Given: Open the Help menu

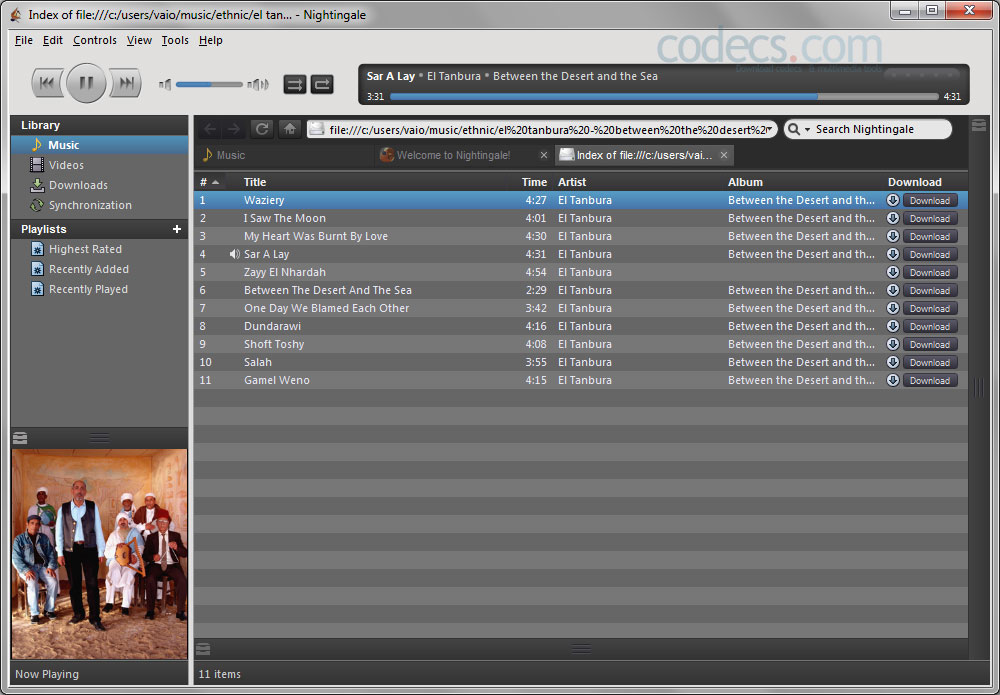Looking at the screenshot, I should click(210, 40).
